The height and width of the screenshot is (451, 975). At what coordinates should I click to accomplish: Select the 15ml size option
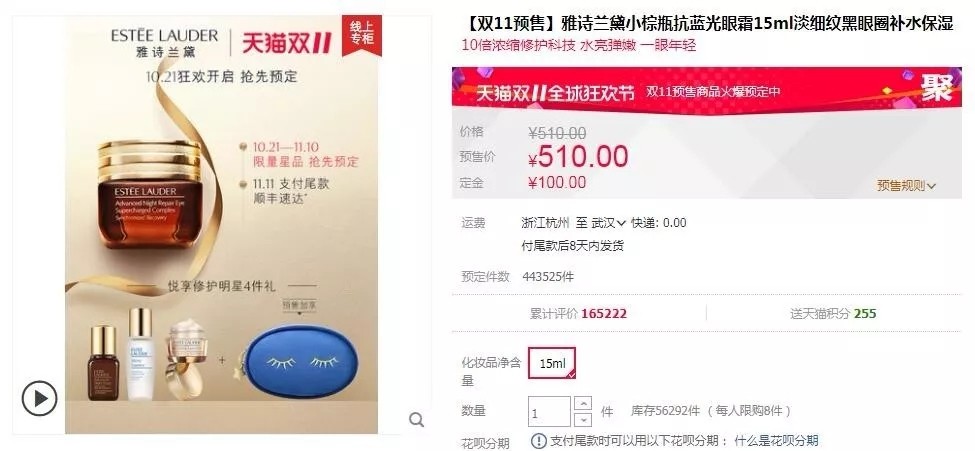point(552,363)
